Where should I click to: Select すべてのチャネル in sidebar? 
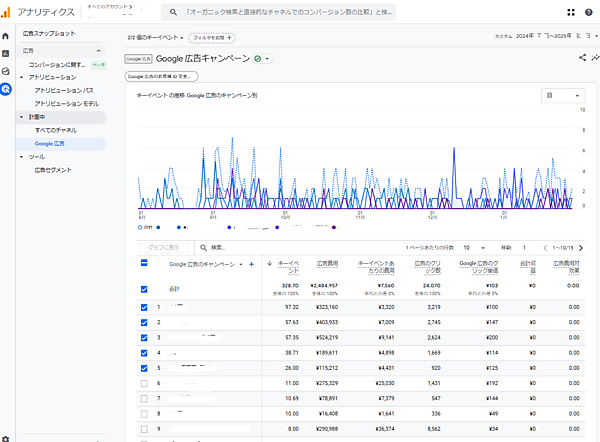click(56, 130)
